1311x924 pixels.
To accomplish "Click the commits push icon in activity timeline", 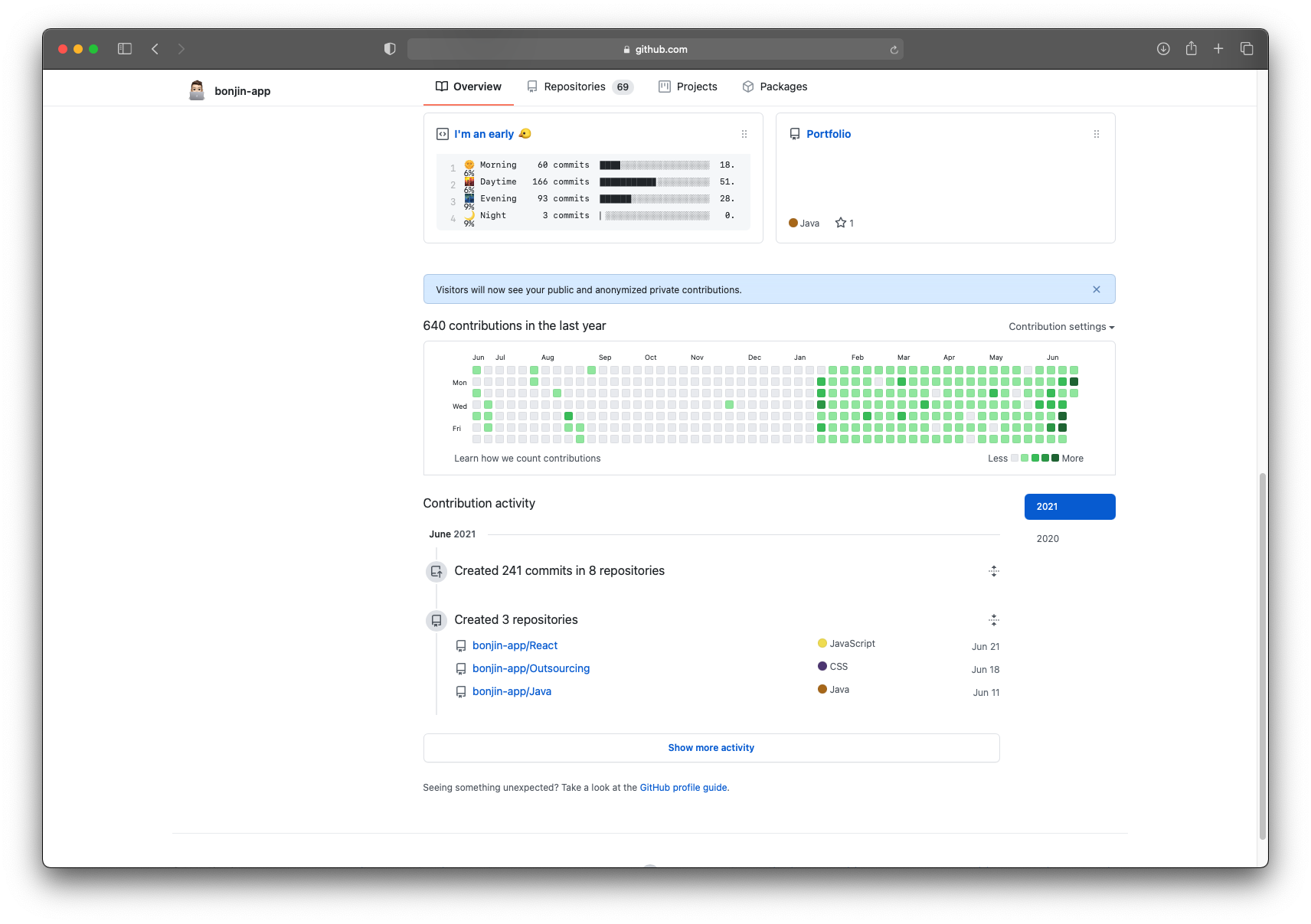I will pyautogui.click(x=436, y=571).
